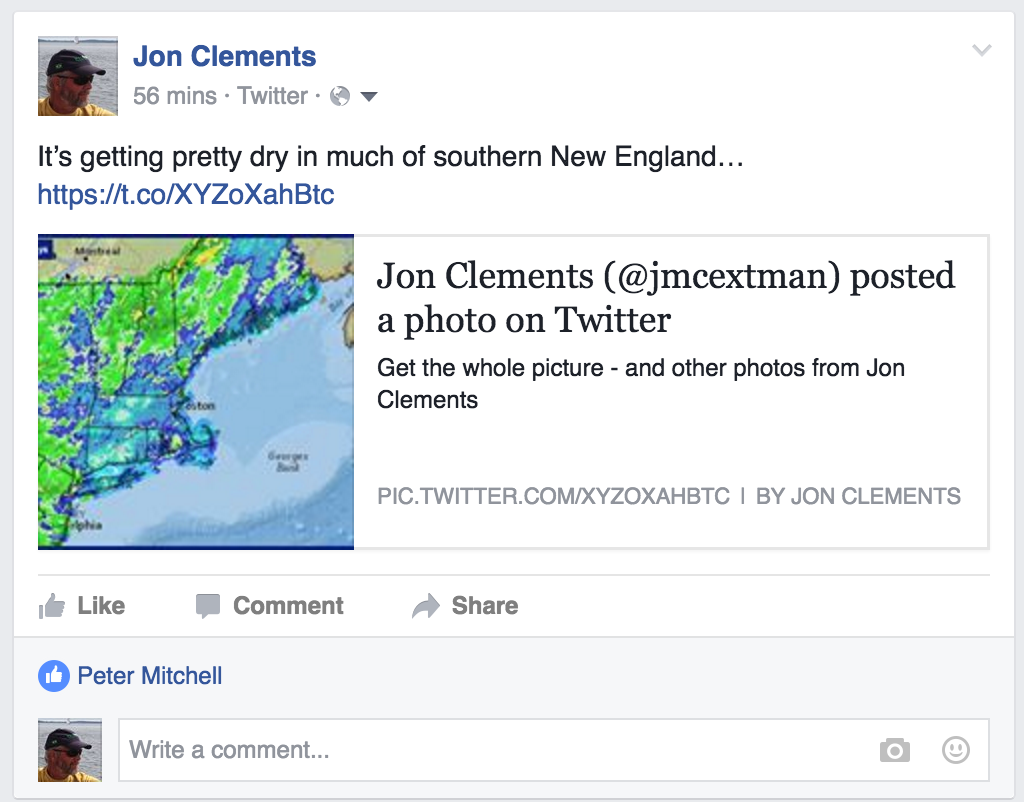Open Jon Clements' profile name link

click(x=224, y=56)
